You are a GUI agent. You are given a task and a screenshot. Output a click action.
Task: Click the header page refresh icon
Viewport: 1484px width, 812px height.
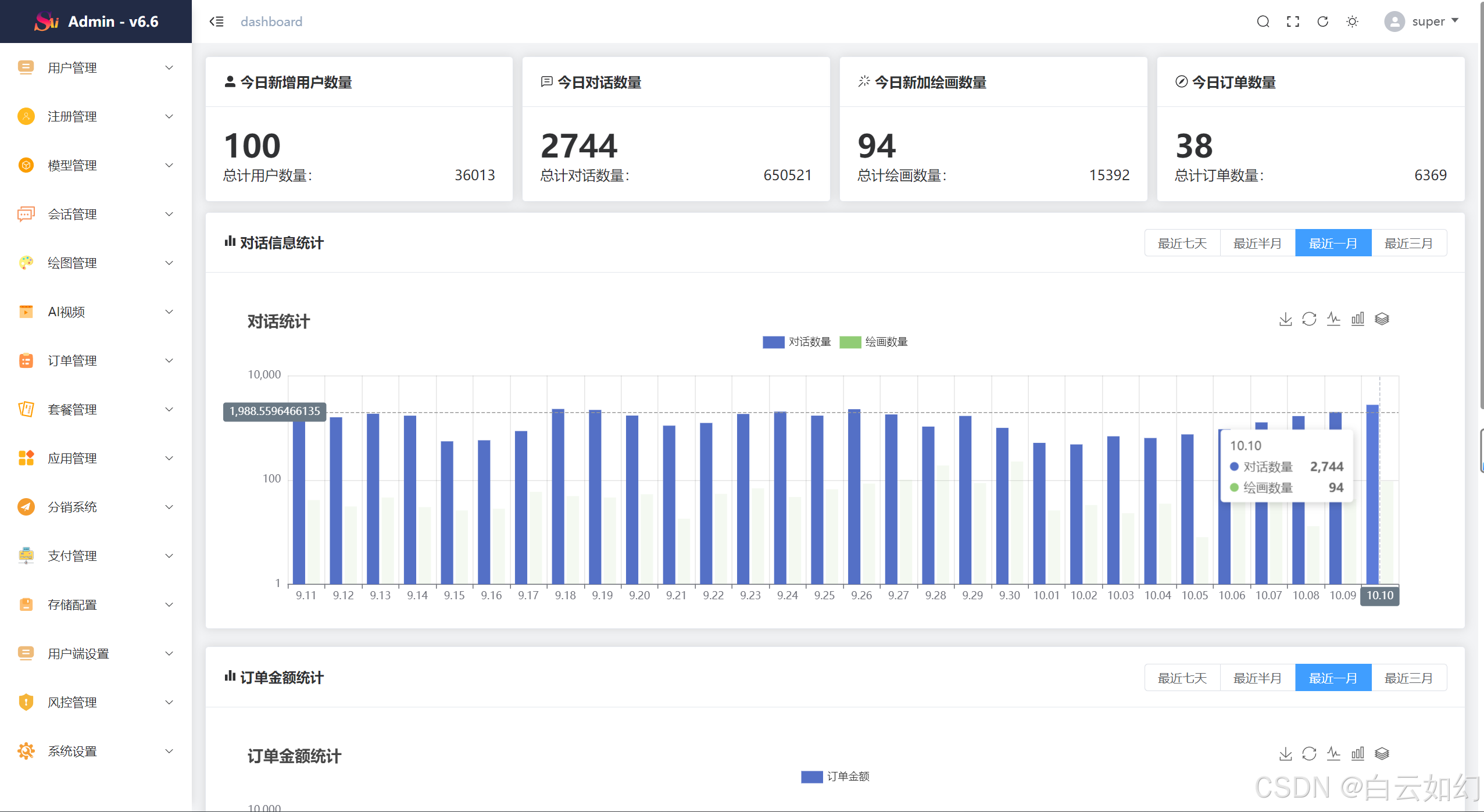pyautogui.click(x=1322, y=22)
